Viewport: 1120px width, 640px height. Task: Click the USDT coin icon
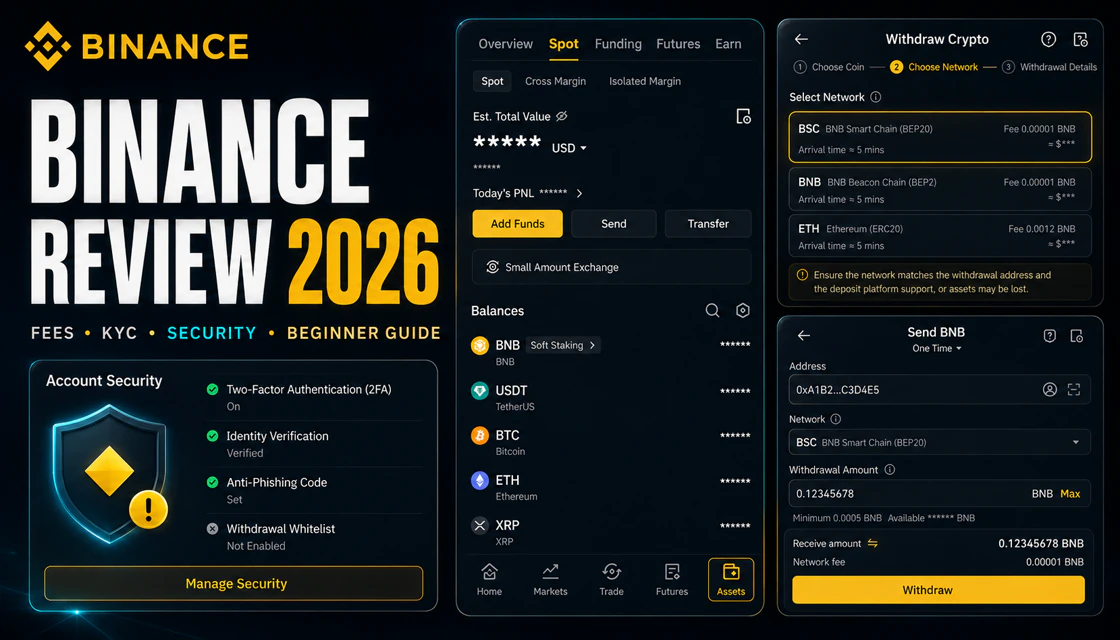click(x=480, y=391)
